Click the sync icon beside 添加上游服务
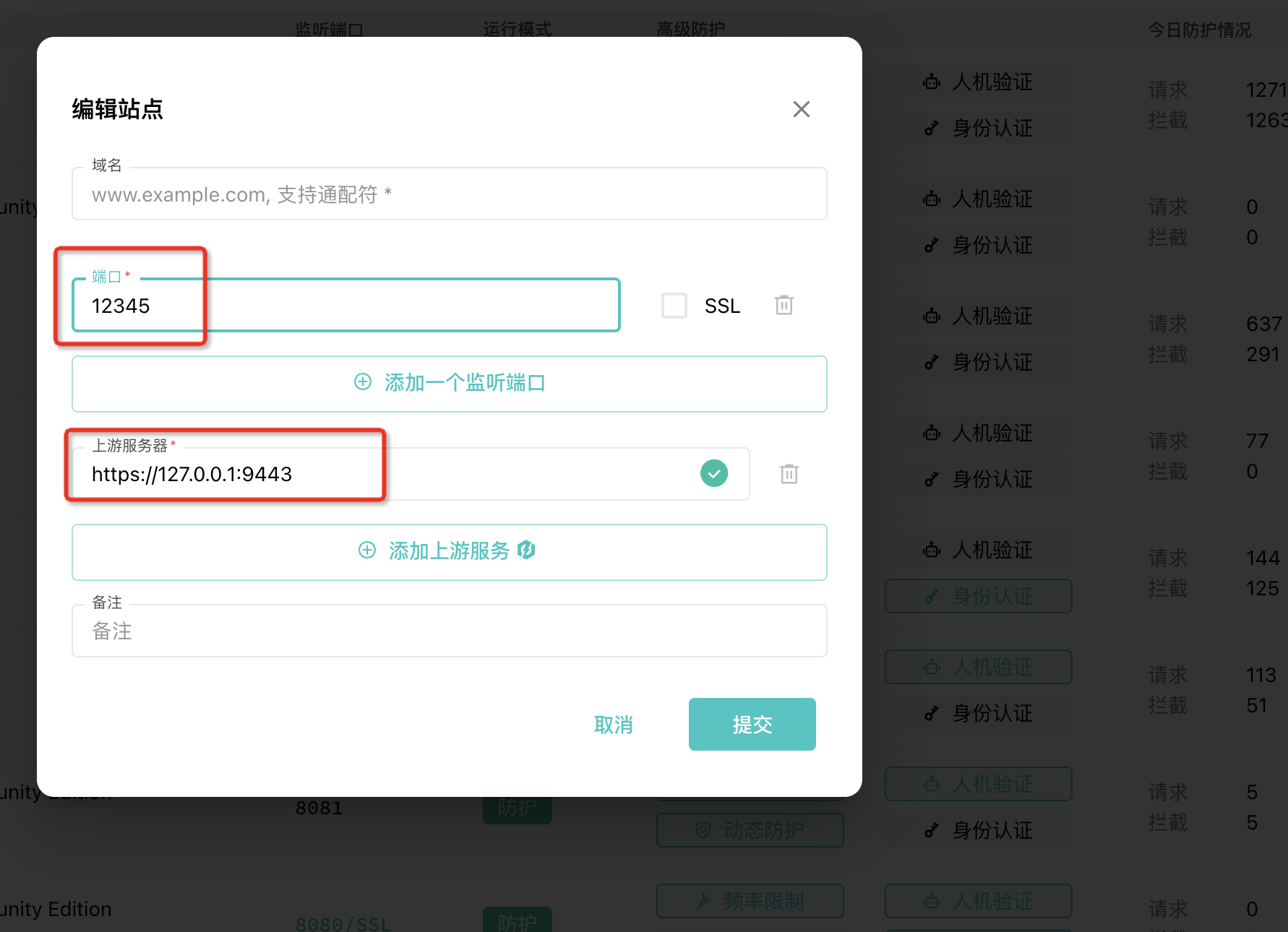The image size is (1288, 932). [527, 551]
